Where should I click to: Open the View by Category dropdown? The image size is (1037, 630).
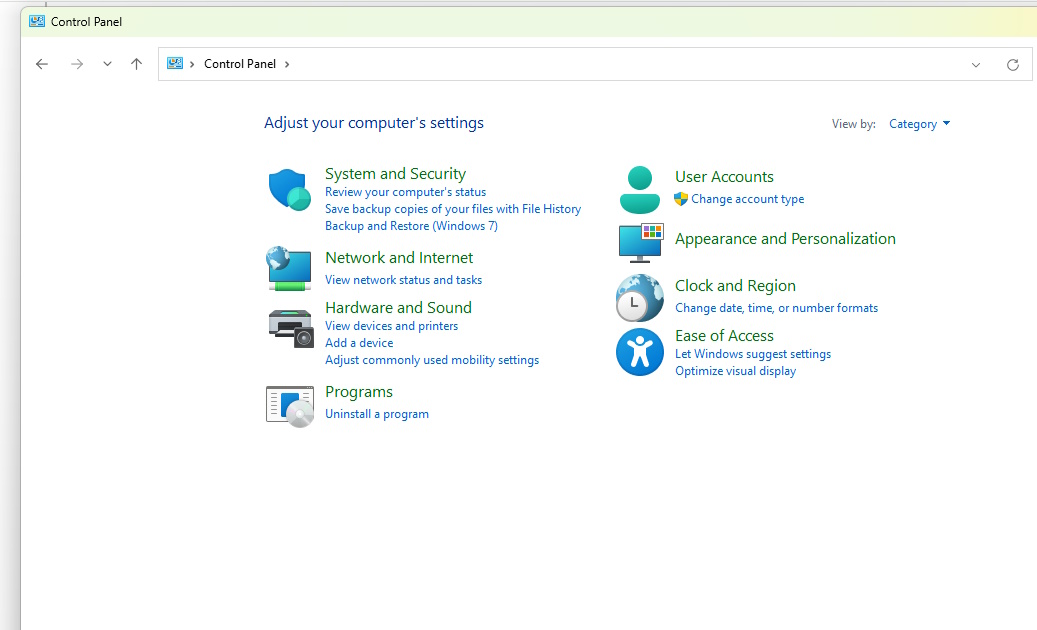point(919,124)
